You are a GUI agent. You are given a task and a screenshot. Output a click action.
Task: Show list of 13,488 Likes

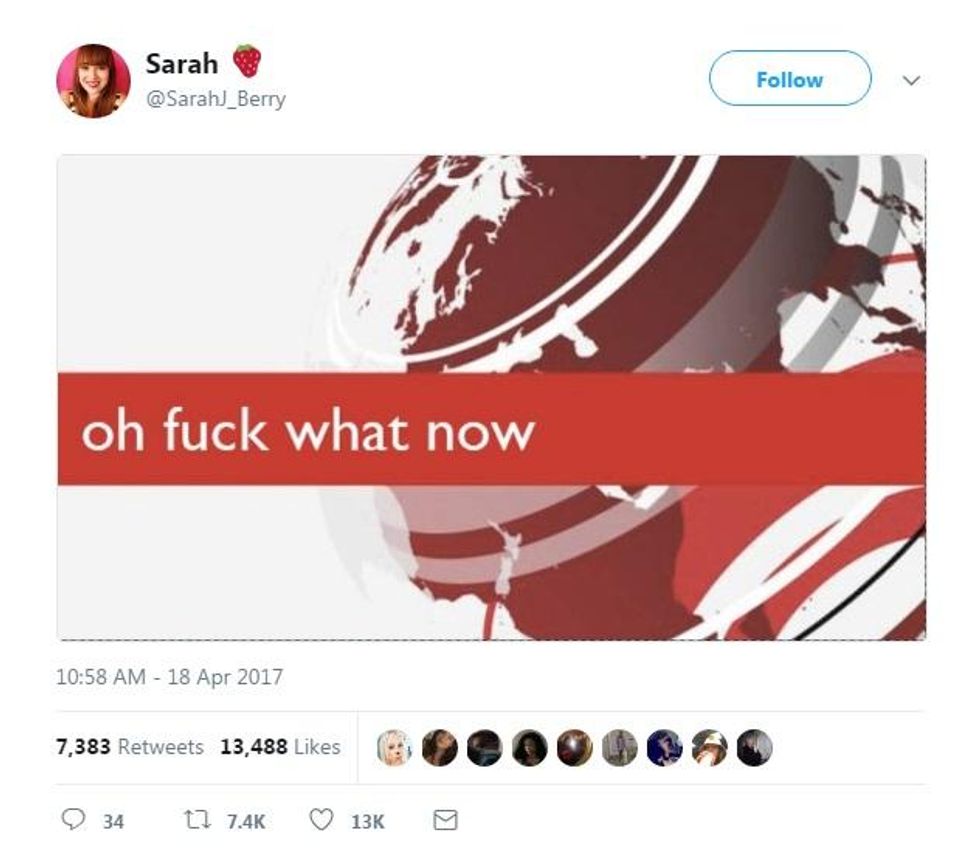pos(280,747)
